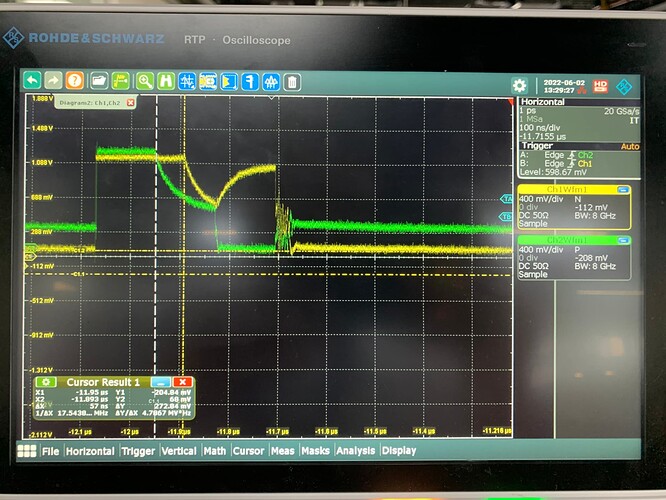The image size is (666, 500).
Task: Open the Load saveset folder icon
Action: click(x=99, y=81)
